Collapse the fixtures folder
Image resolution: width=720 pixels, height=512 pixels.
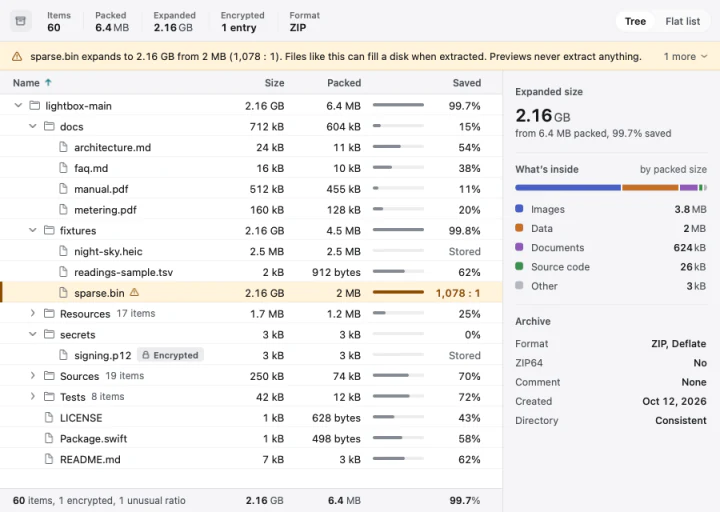tap(33, 230)
